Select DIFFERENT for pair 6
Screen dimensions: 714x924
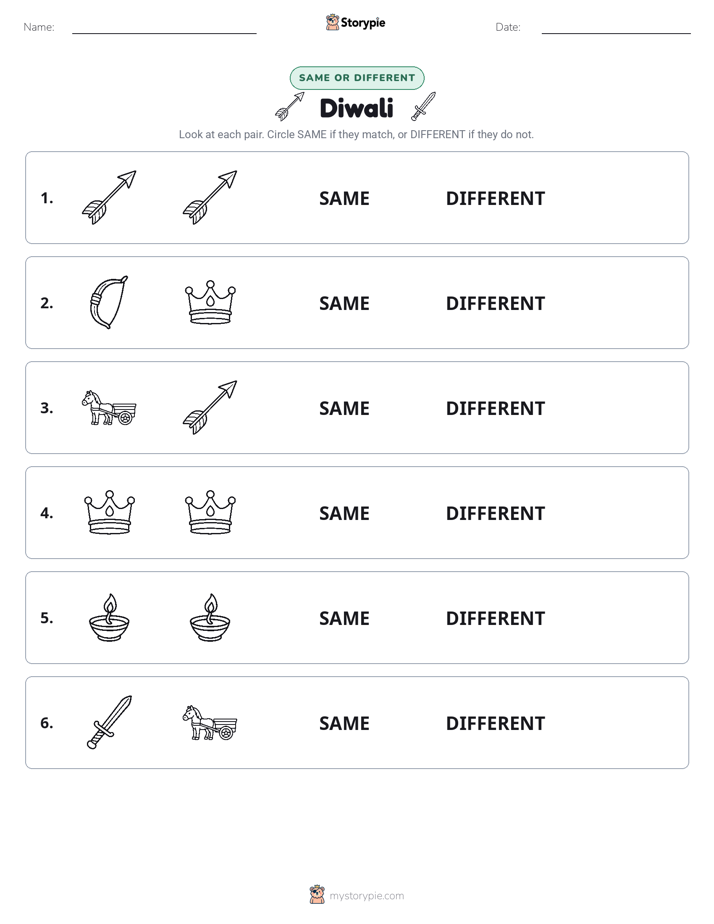(495, 722)
